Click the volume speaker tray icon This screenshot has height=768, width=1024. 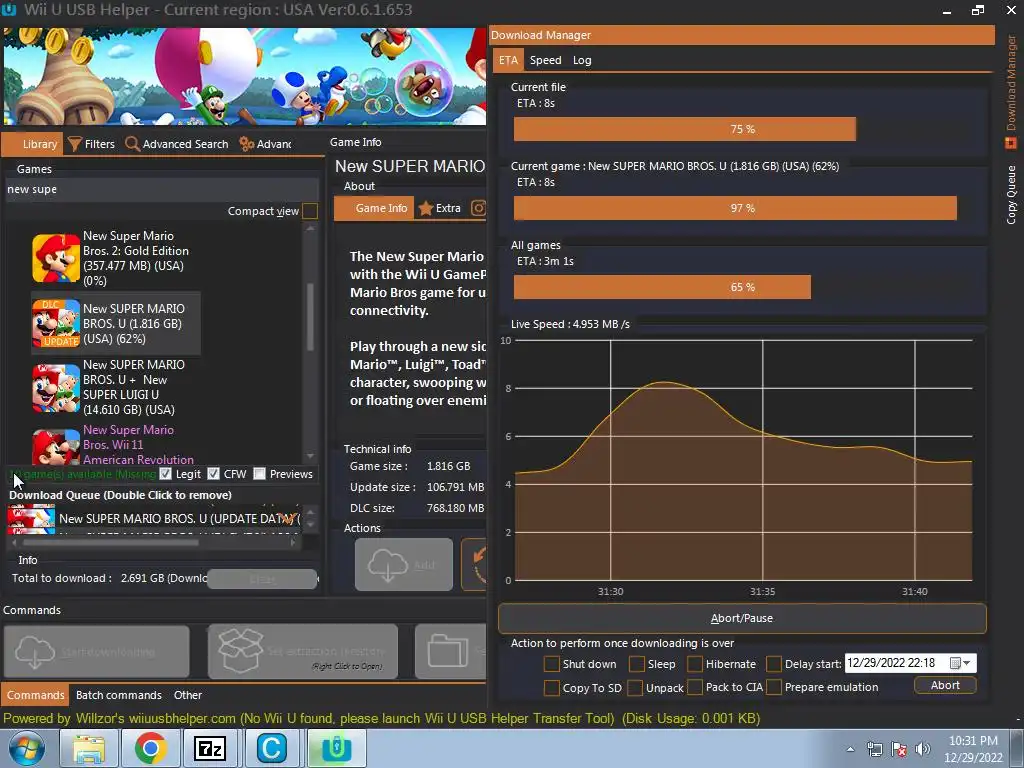coord(923,749)
